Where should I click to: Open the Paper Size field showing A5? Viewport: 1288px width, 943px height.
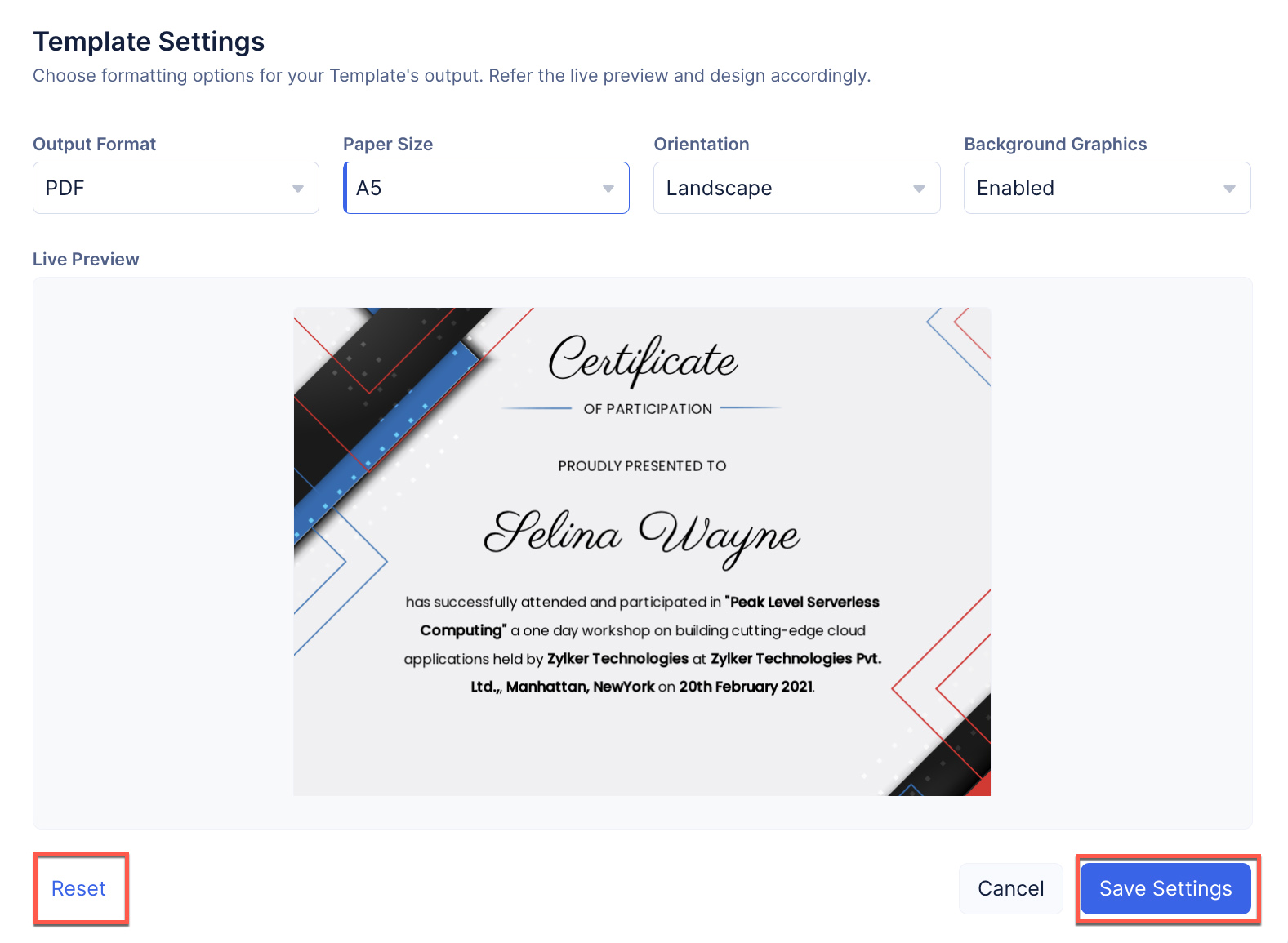click(x=474, y=189)
